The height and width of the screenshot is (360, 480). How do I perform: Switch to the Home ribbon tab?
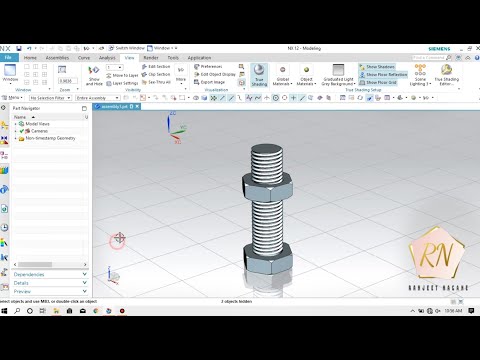(x=30, y=58)
